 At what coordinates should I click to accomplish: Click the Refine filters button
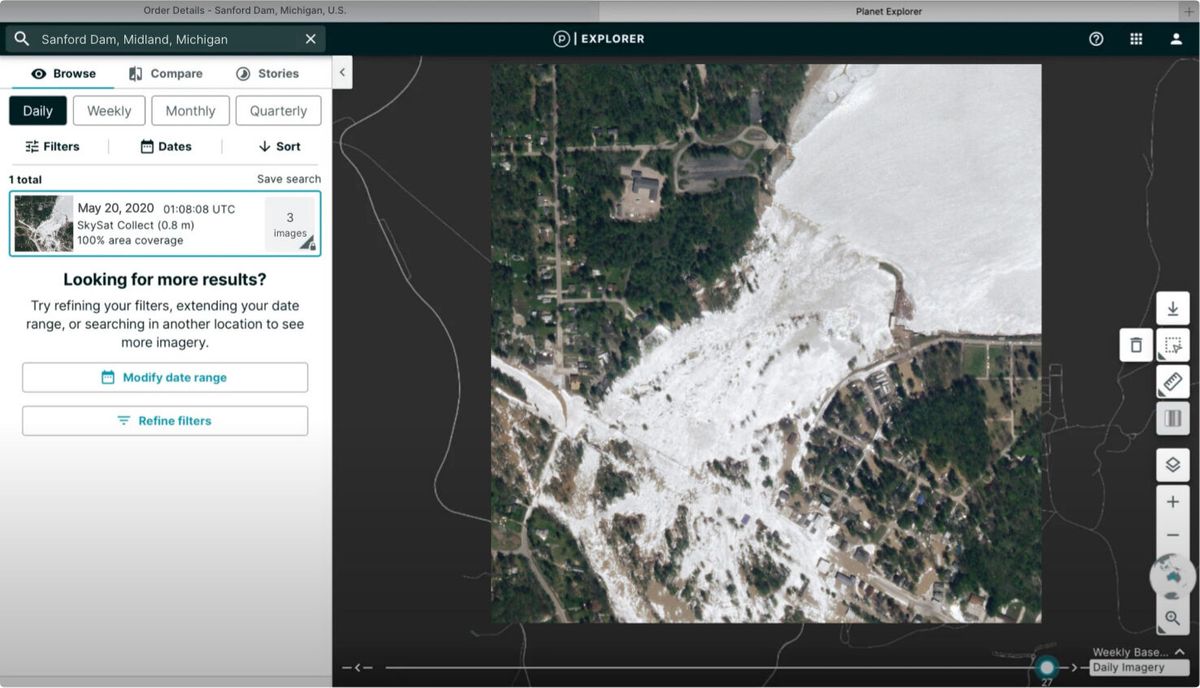(165, 420)
